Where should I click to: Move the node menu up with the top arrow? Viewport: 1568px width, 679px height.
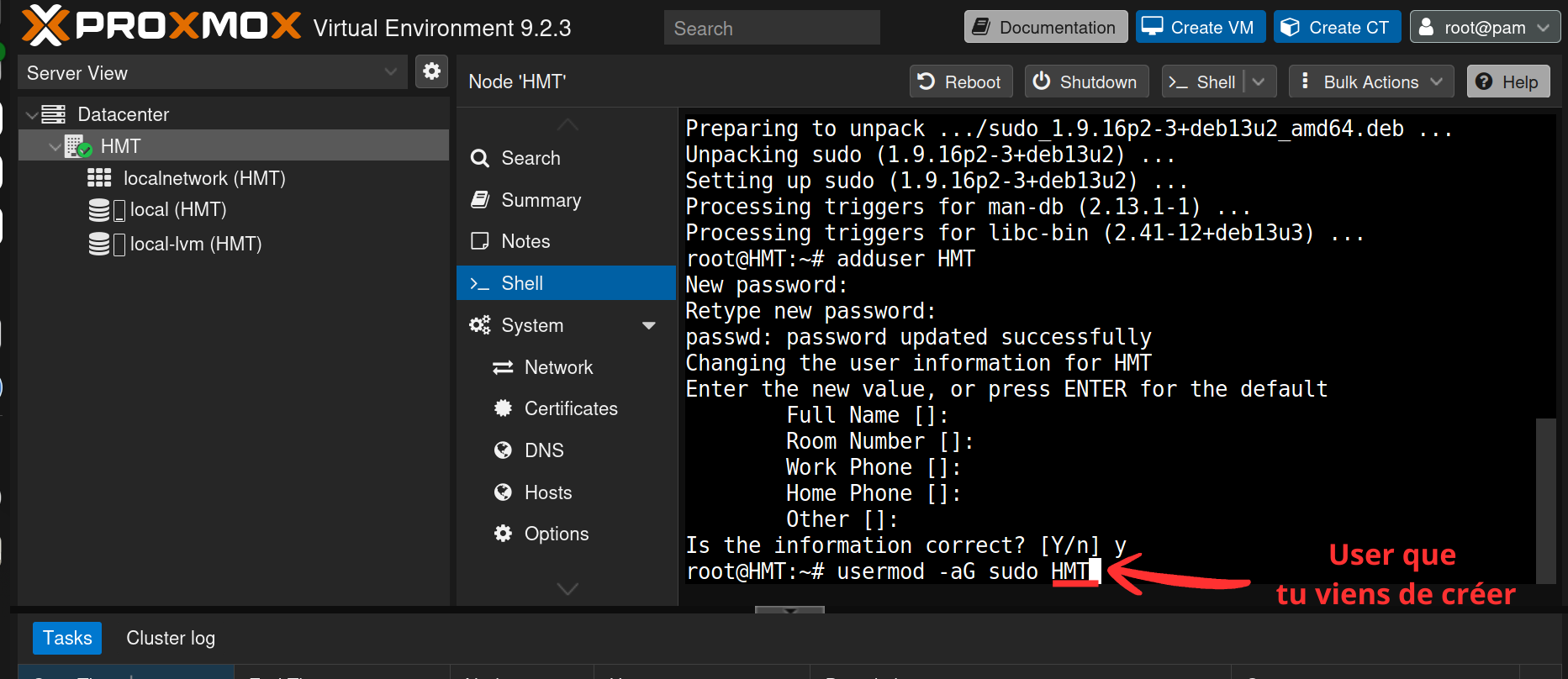(568, 124)
